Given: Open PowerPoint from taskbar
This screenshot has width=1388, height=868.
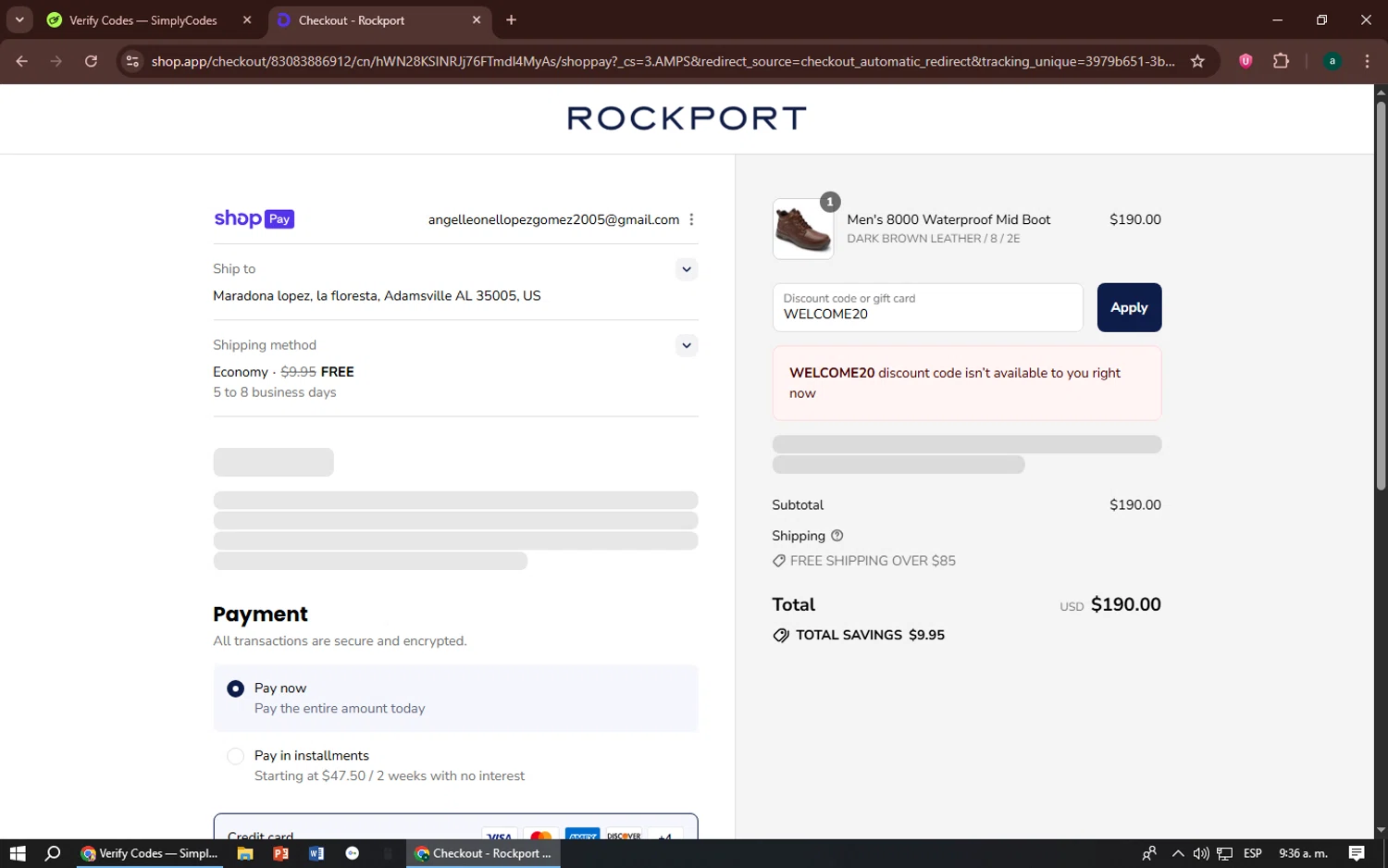Looking at the screenshot, I should tap(280, 853).
